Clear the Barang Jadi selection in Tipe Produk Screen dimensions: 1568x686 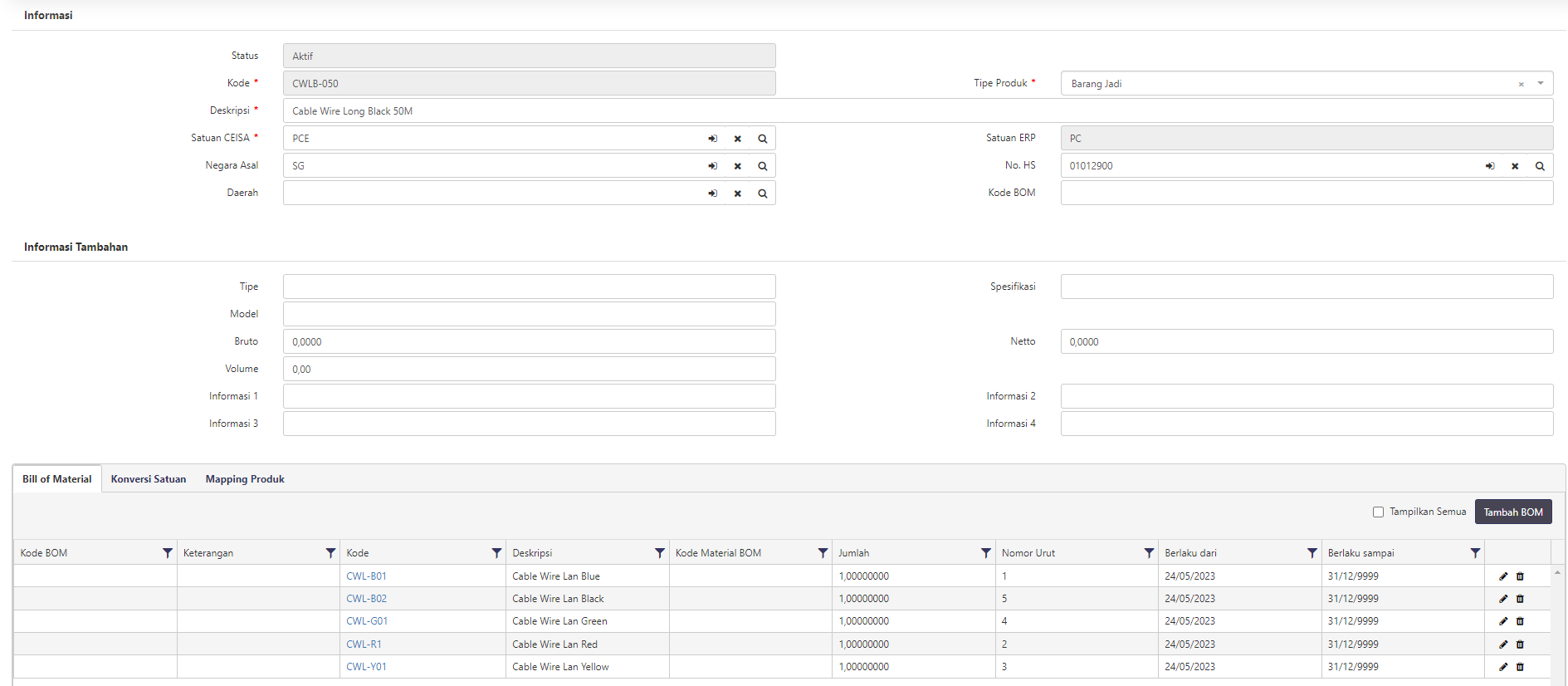coord(1522,84)
